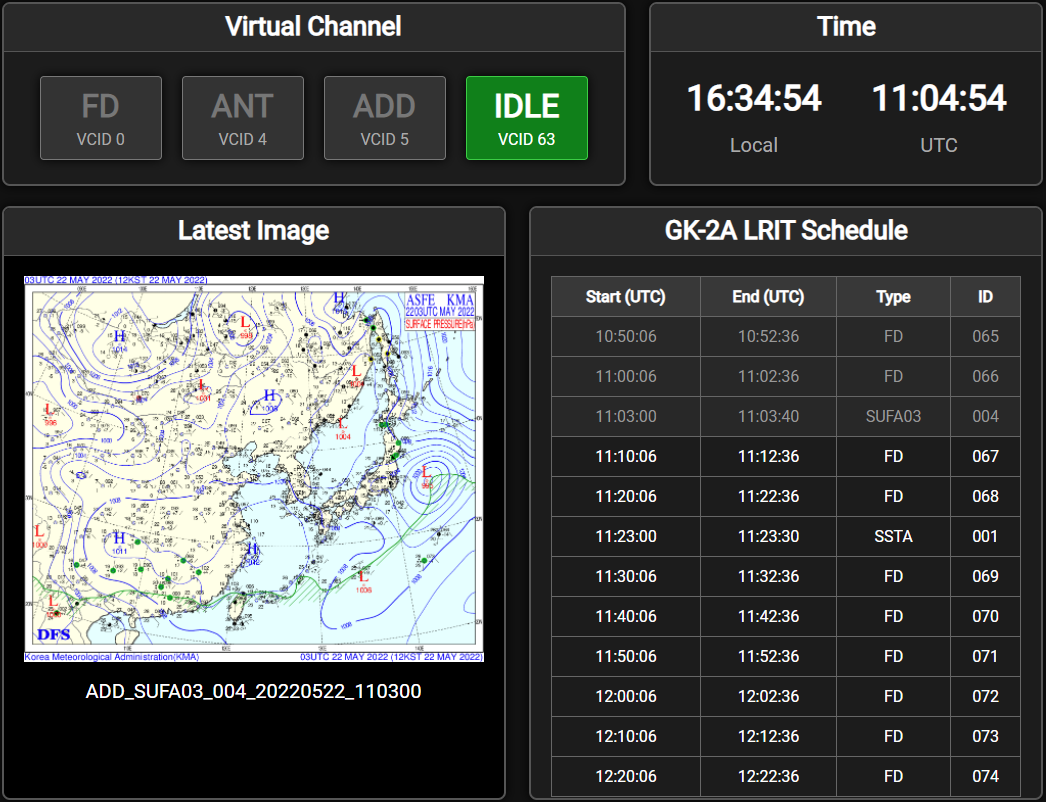Select the ADD VCID 5 channel

384,117
